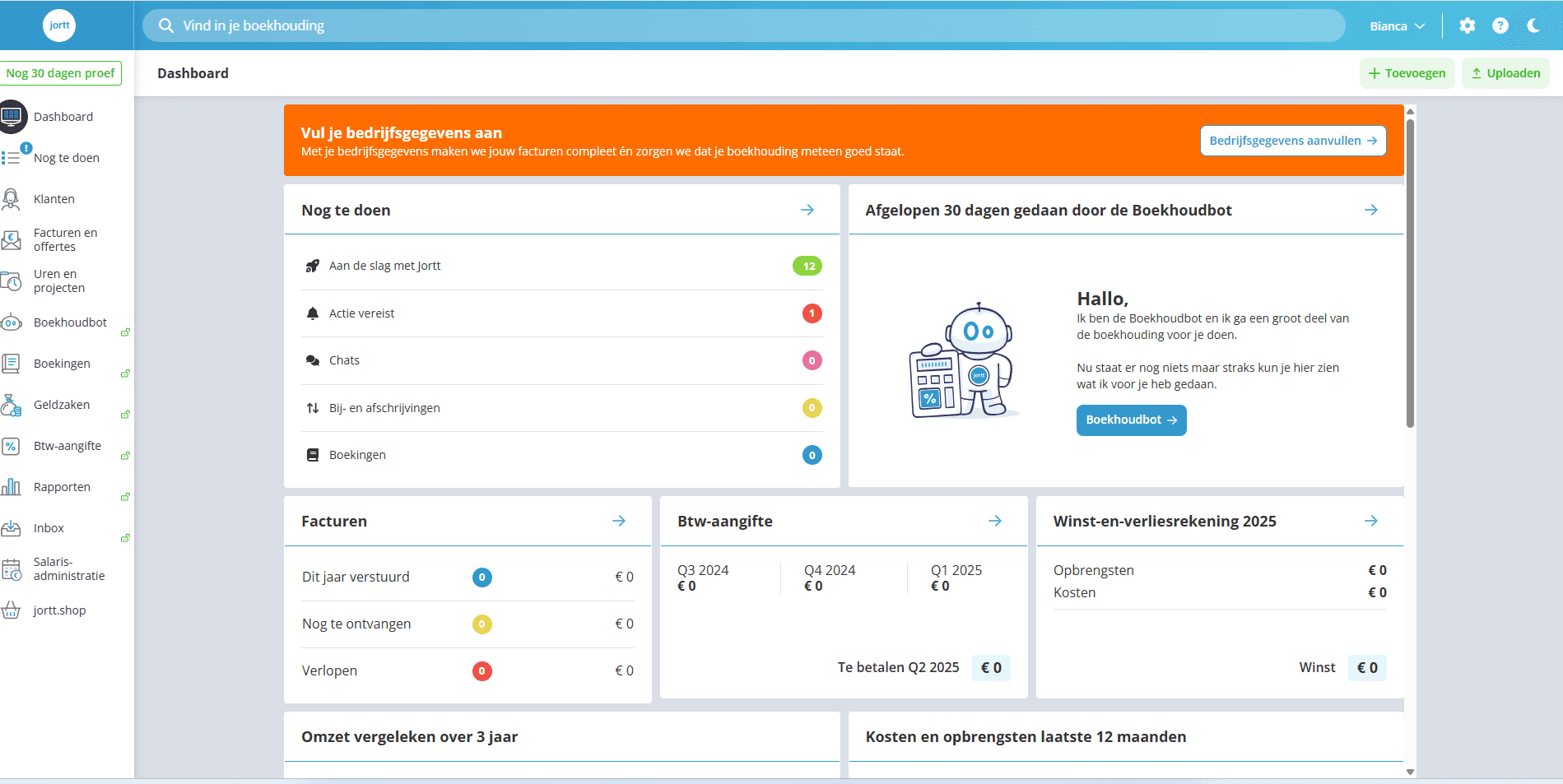Screen dimensions: 1563x784
Task: Click the blue Boekhoudbot button
Action: click(1131, 420)
